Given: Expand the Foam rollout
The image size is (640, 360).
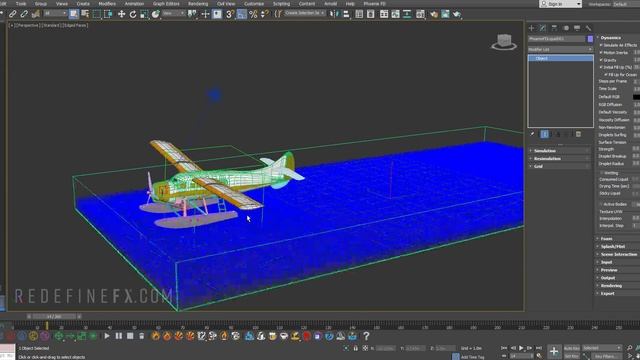Looking at the screenshot, I should (618, 239).
